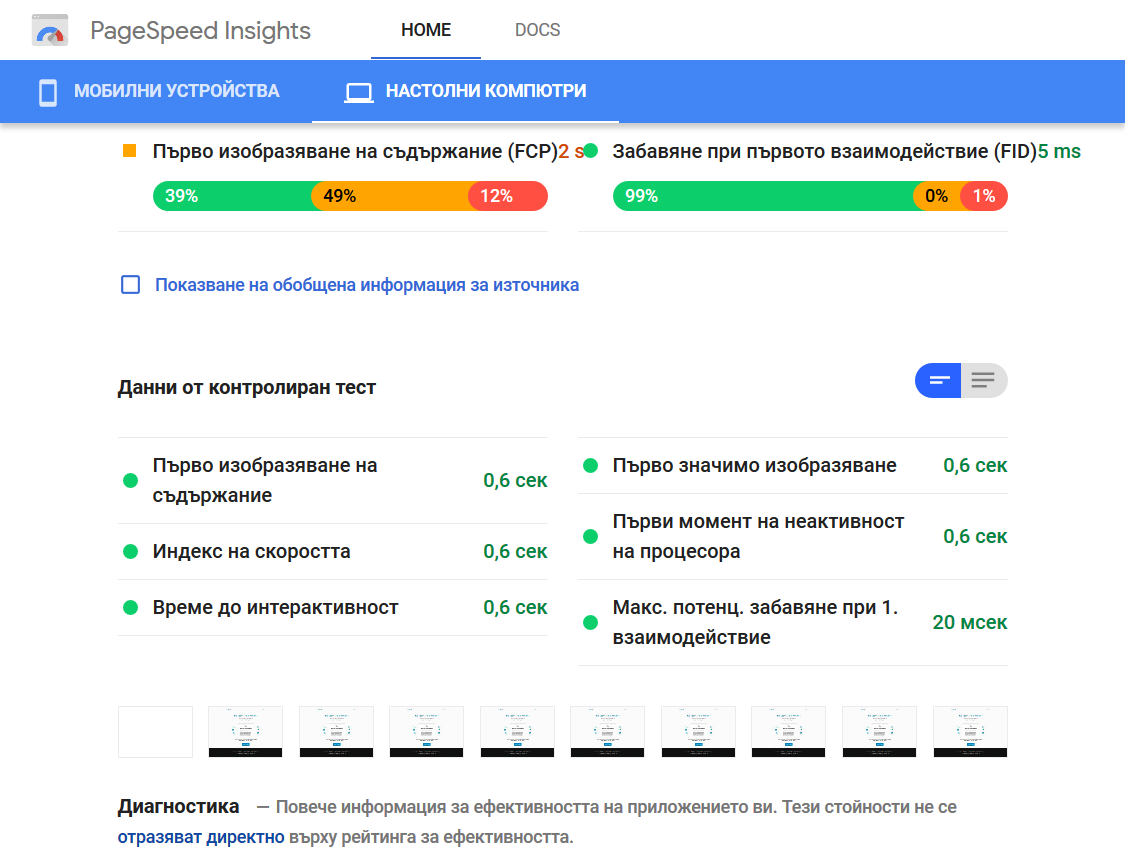This screenshot has height=860, width=1125.
Task: Click the 0,6 сек value for Индекс на скоростта
Action: click(x=515, y=552)
